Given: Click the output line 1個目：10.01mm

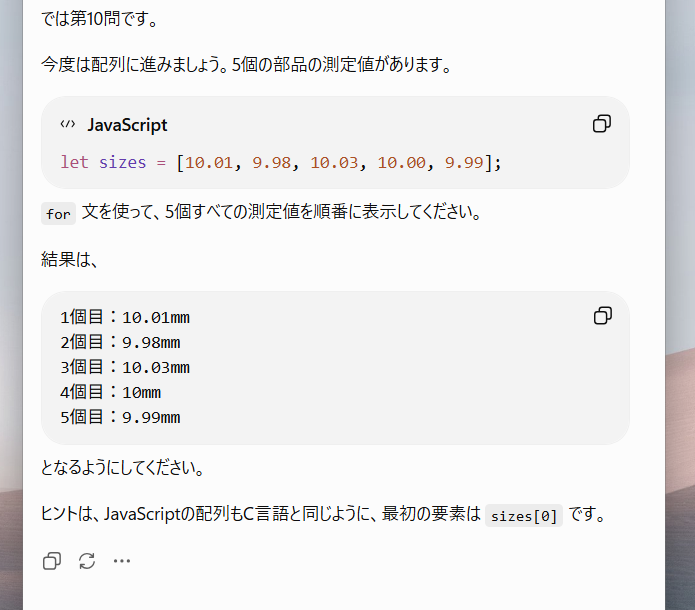Looking at the screenshot, I should pyautogui.click(x=125, y=317).
